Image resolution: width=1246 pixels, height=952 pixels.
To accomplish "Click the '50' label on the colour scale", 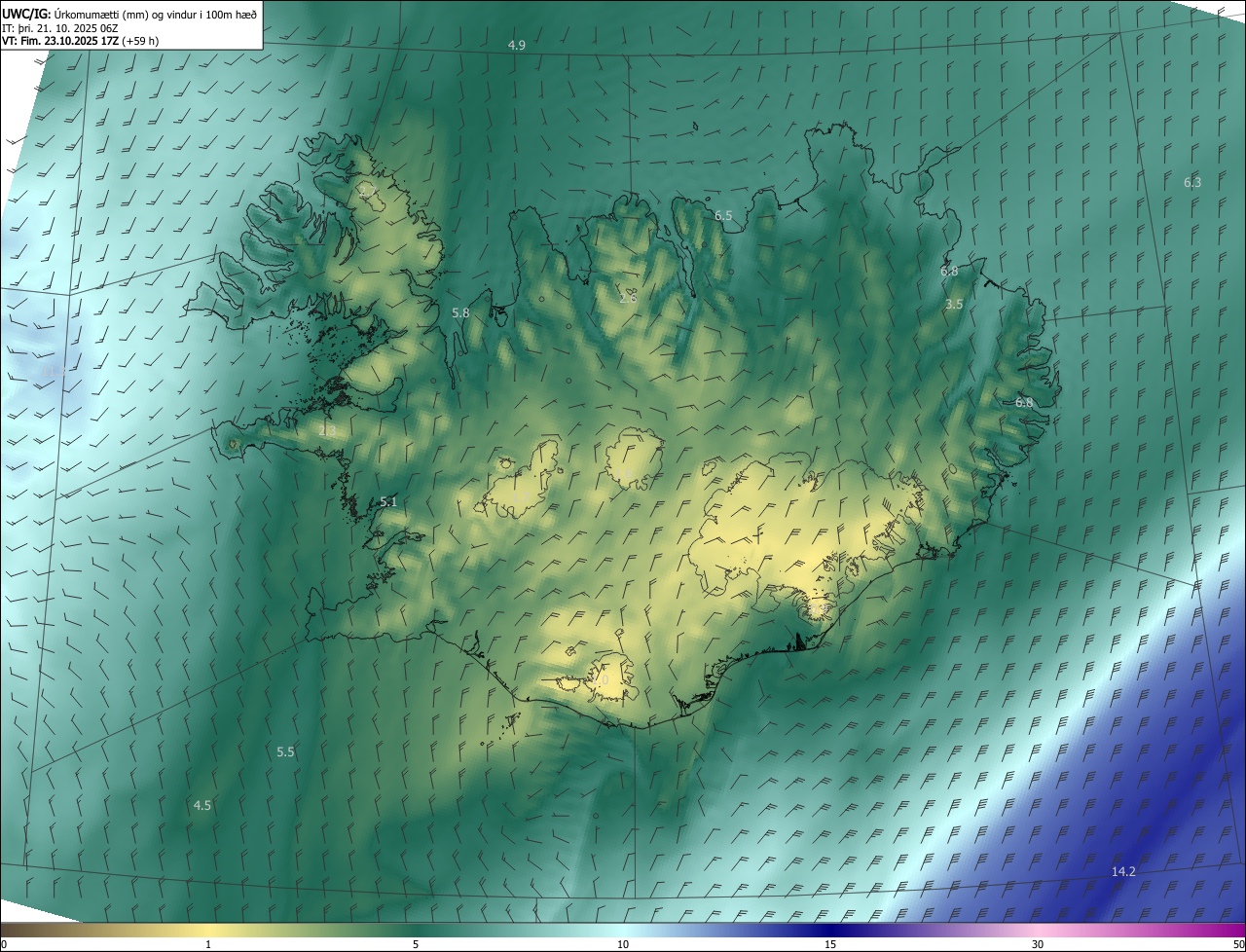I will [1238, 944].
